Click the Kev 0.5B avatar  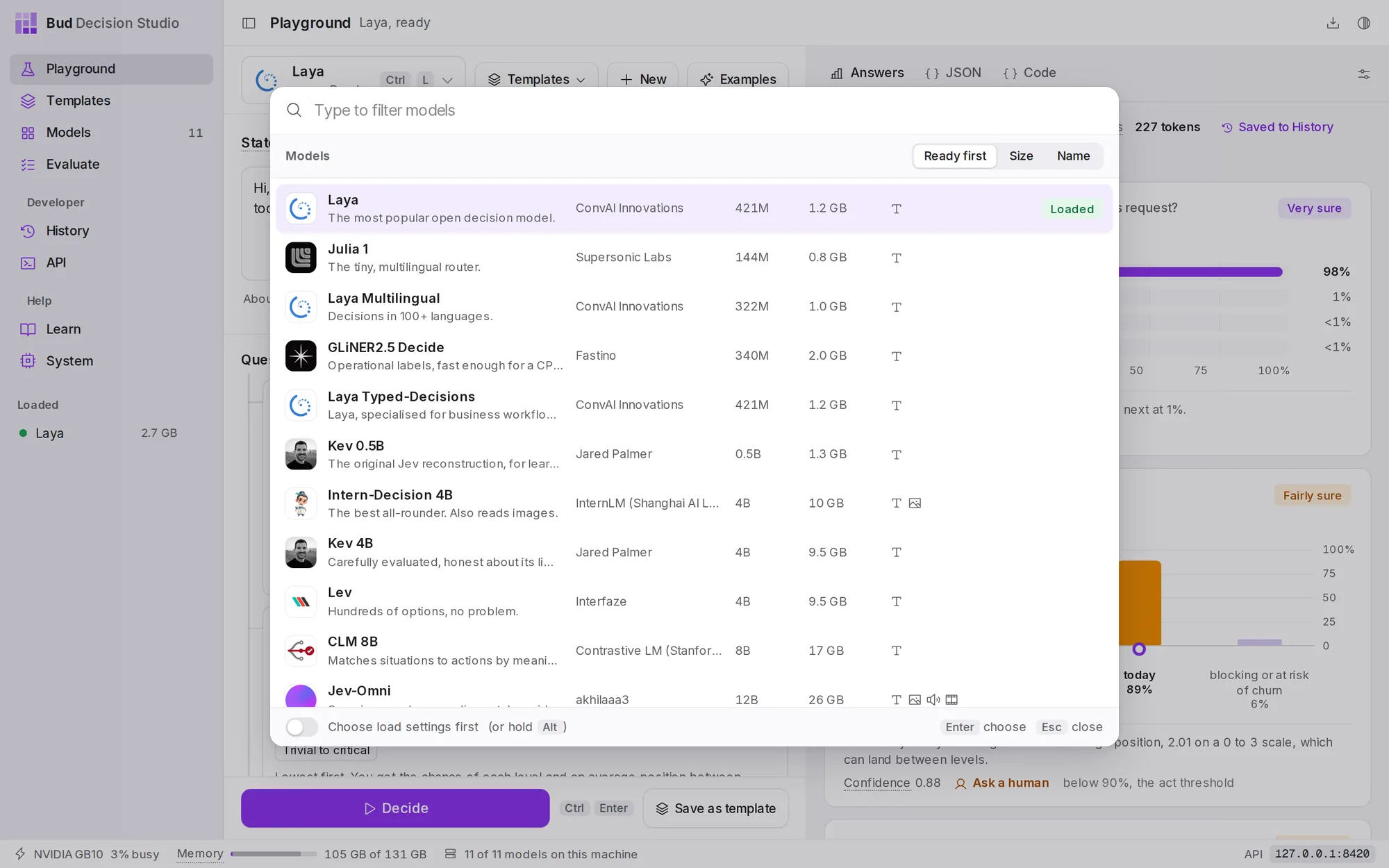tap(301, 454)
